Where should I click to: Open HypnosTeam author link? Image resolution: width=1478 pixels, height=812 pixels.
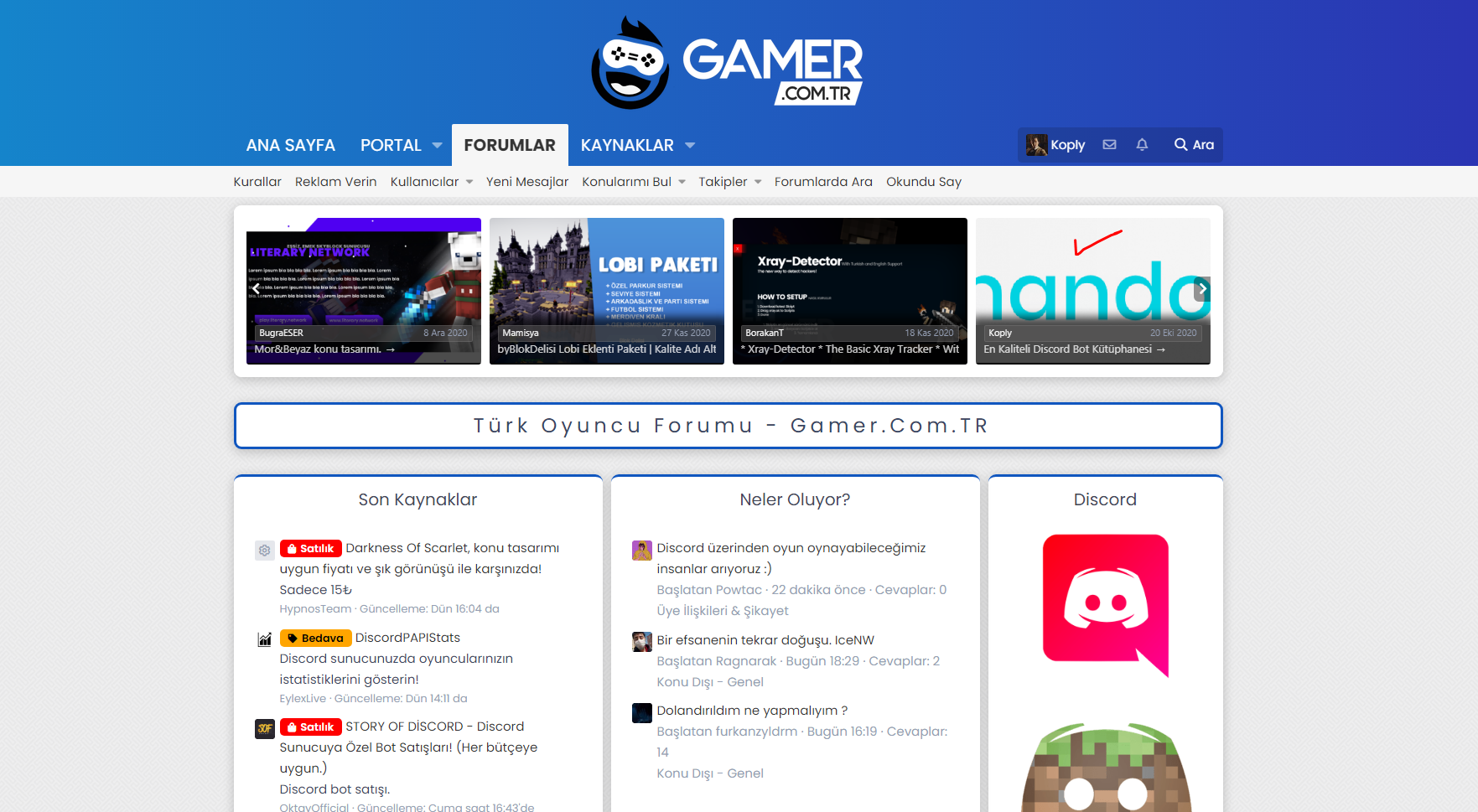(x=315, y=609)
